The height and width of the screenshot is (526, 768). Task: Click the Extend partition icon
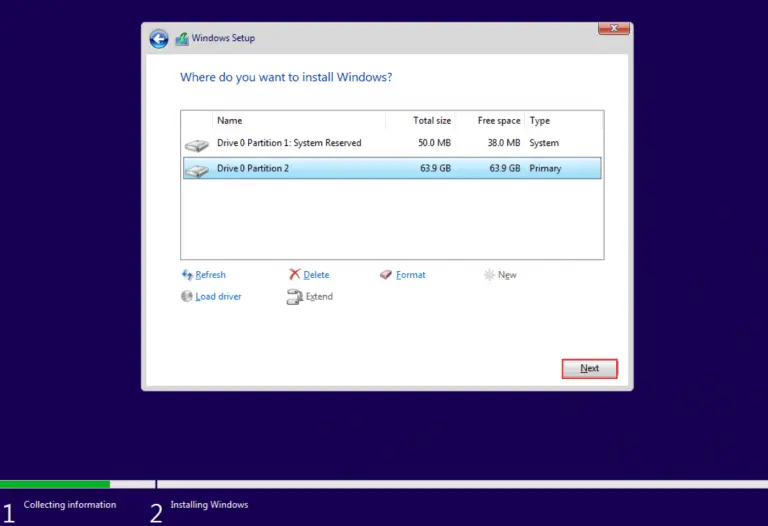294,297
